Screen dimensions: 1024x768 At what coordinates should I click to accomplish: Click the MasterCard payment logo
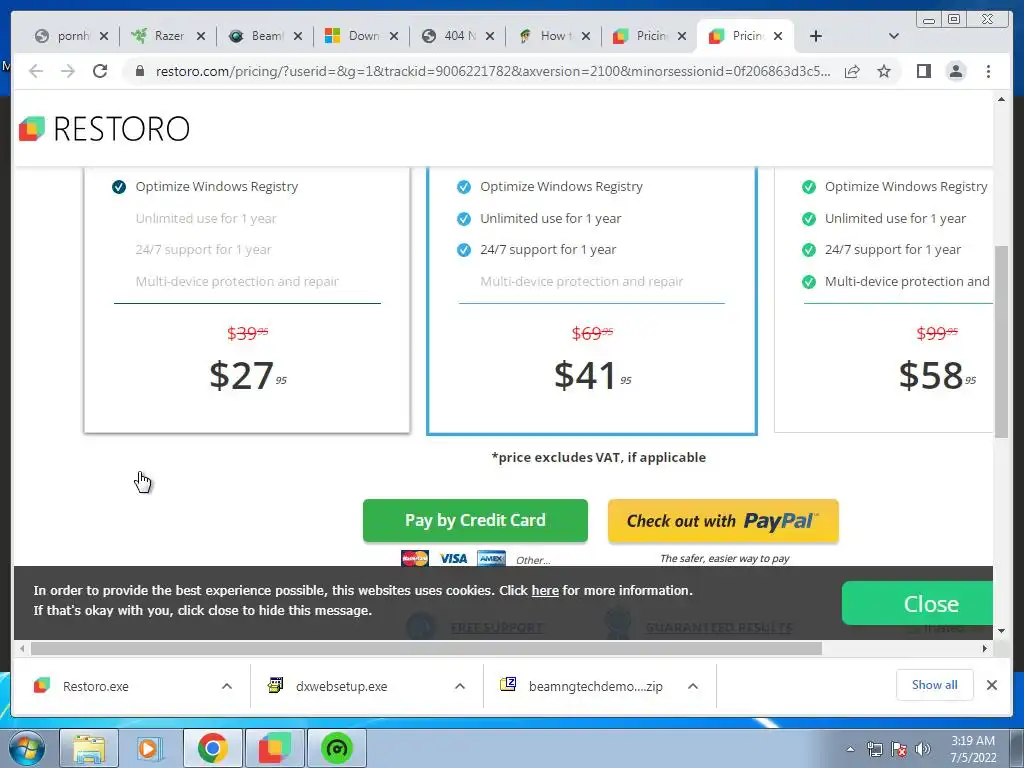pos(415,558)
